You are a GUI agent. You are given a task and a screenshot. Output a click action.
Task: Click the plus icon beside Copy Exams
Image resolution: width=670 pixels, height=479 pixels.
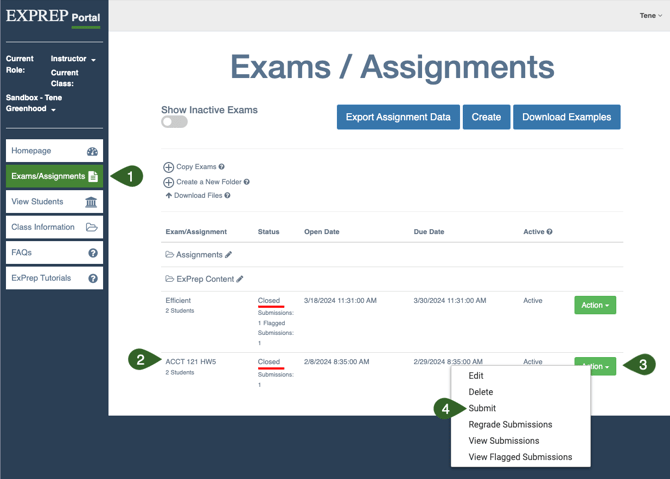[x=168, y=167]
